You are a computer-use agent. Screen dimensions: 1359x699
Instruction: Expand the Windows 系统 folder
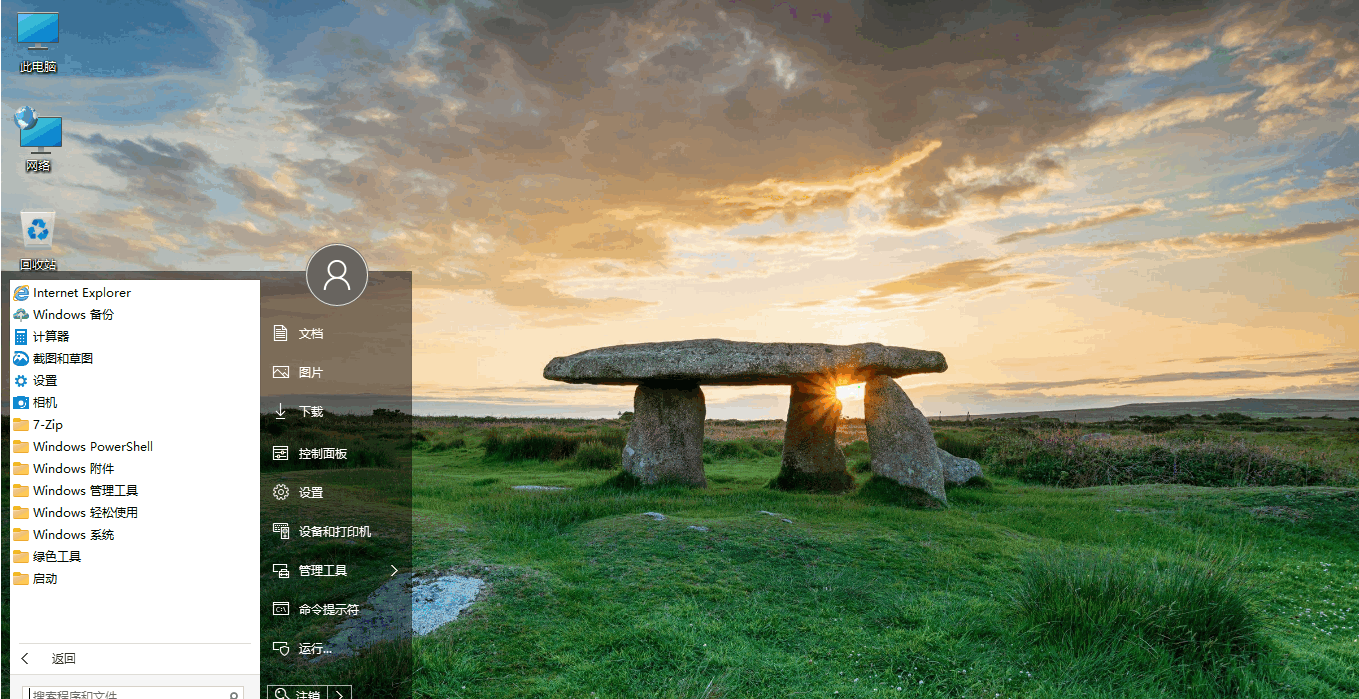(x=134, y=535)
